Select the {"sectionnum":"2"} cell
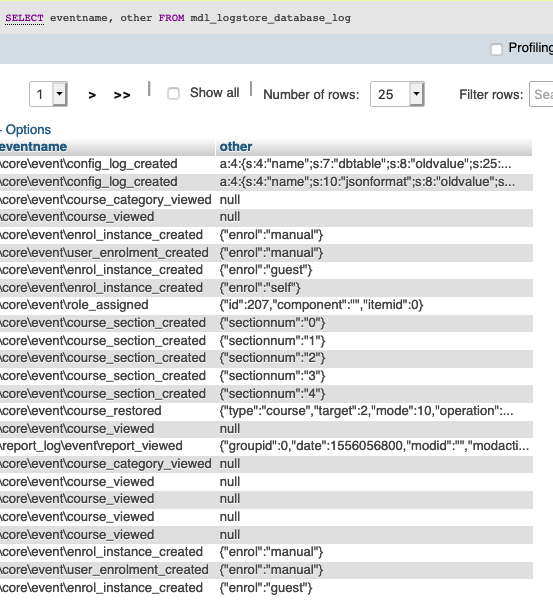 (374, 358)
